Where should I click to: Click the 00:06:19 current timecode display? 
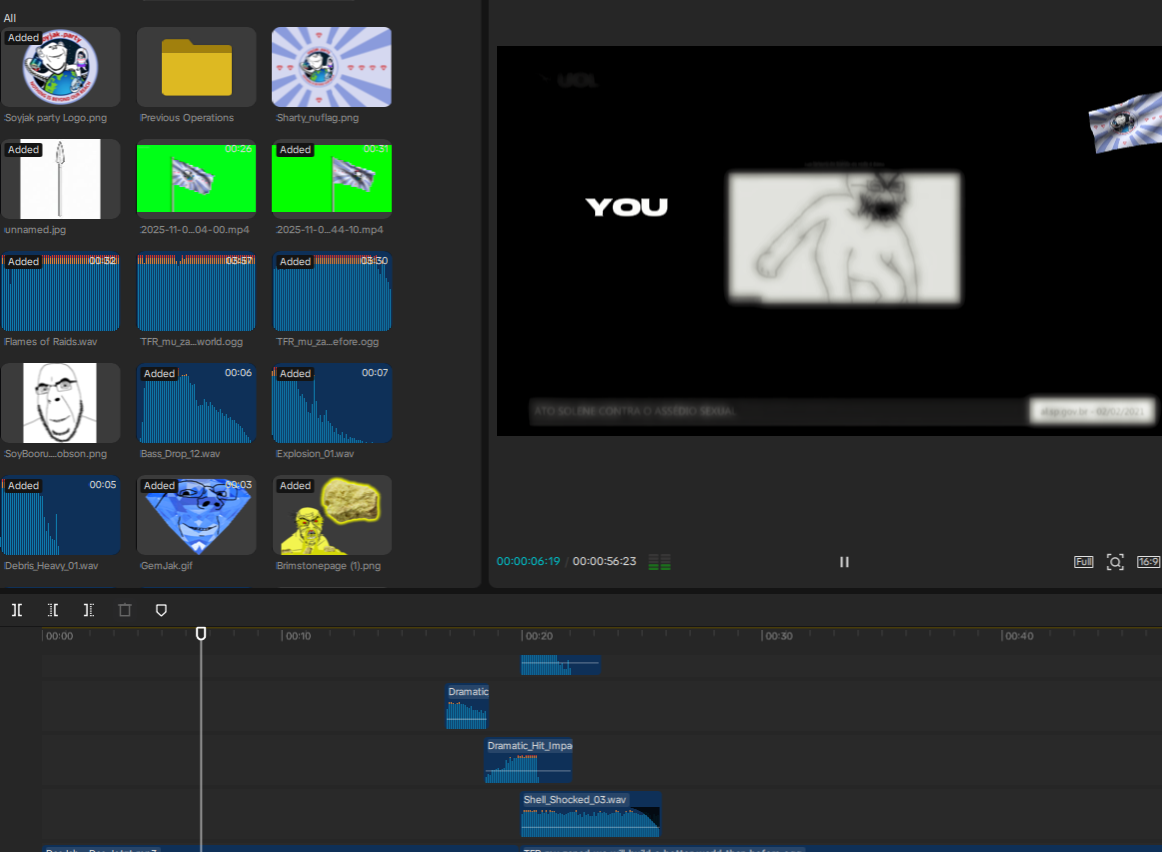[528, 562]
